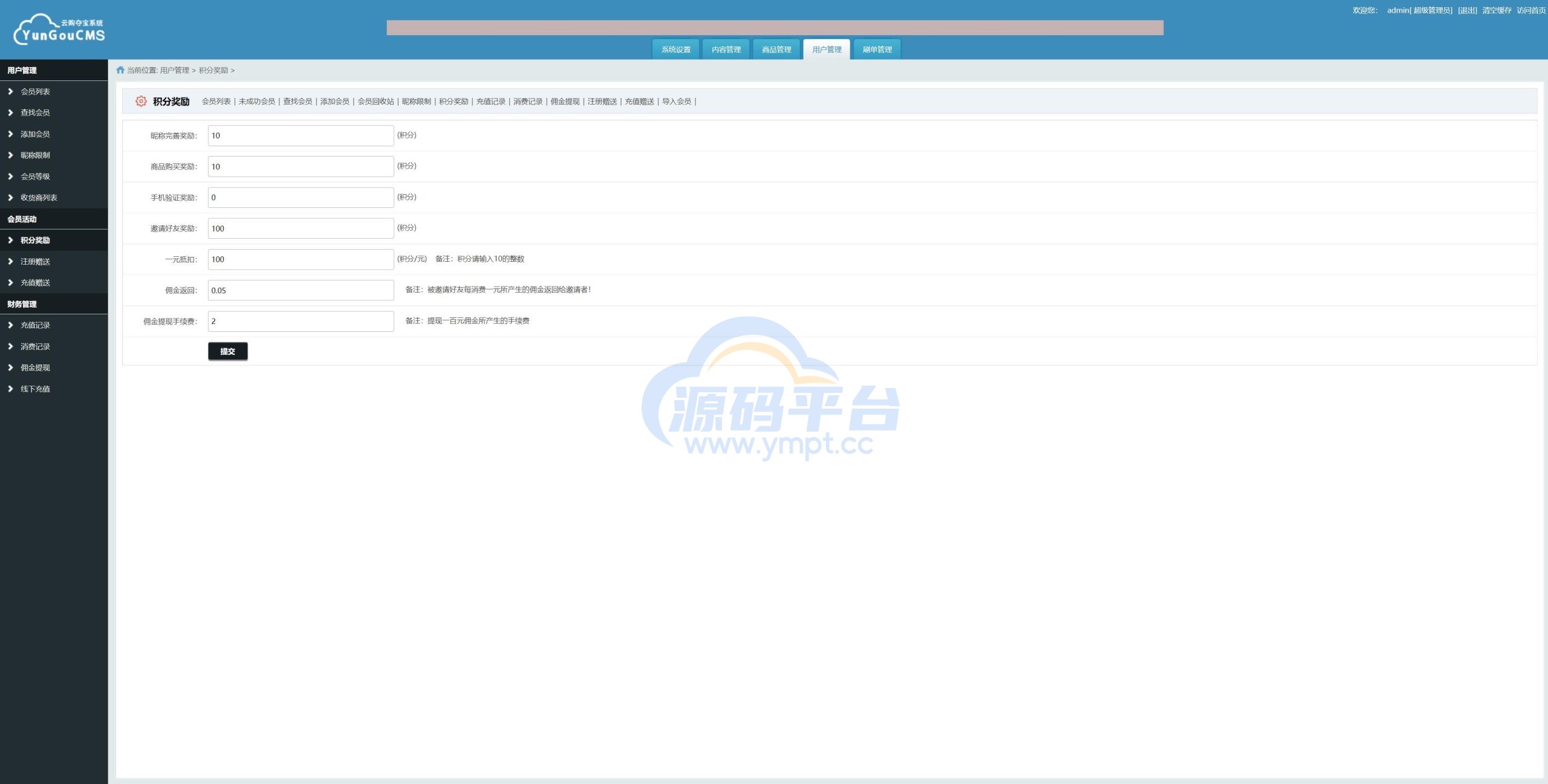1548x784 pixels.
Task: Click chevron arrow next to 添加会员
Action: coord(10,134)
